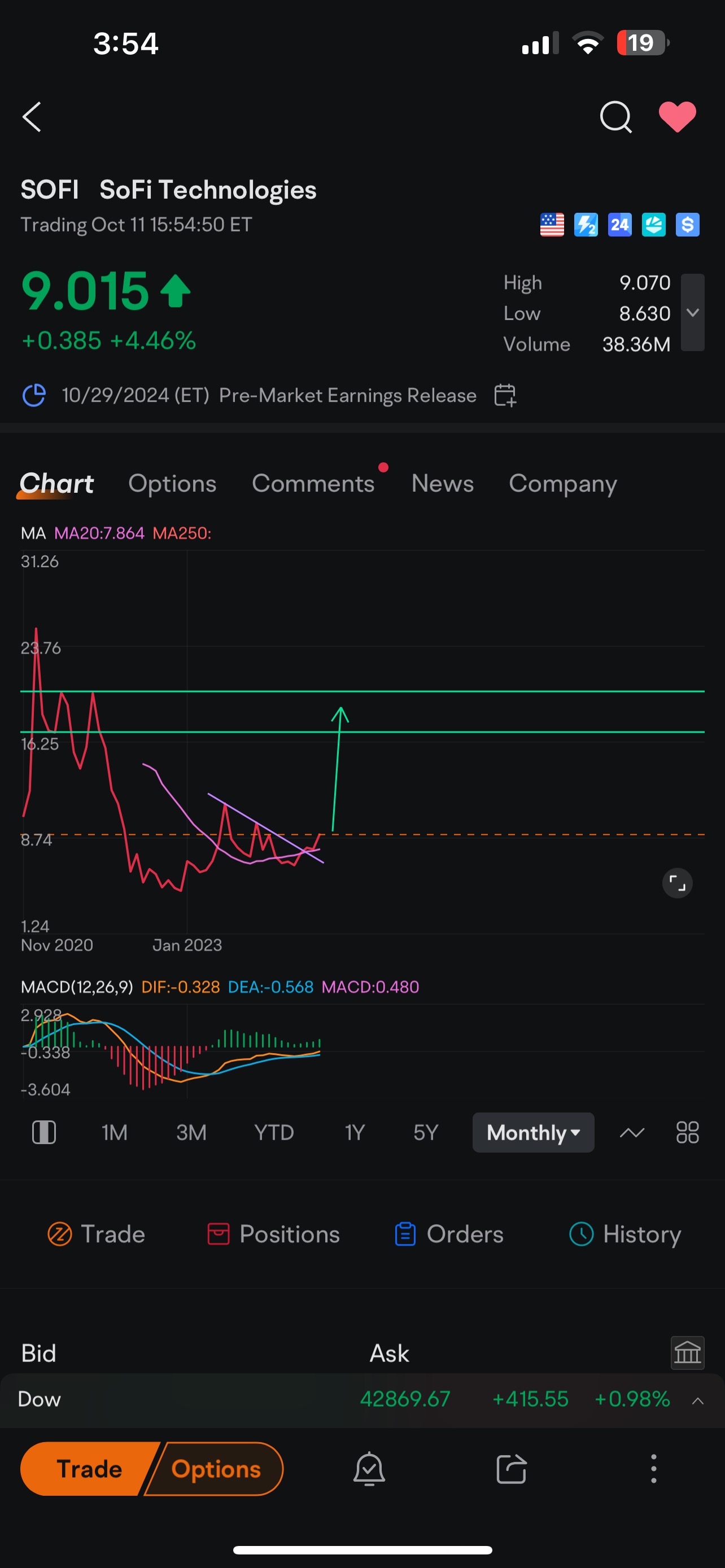Expand chart to full screen

[677, 883]
